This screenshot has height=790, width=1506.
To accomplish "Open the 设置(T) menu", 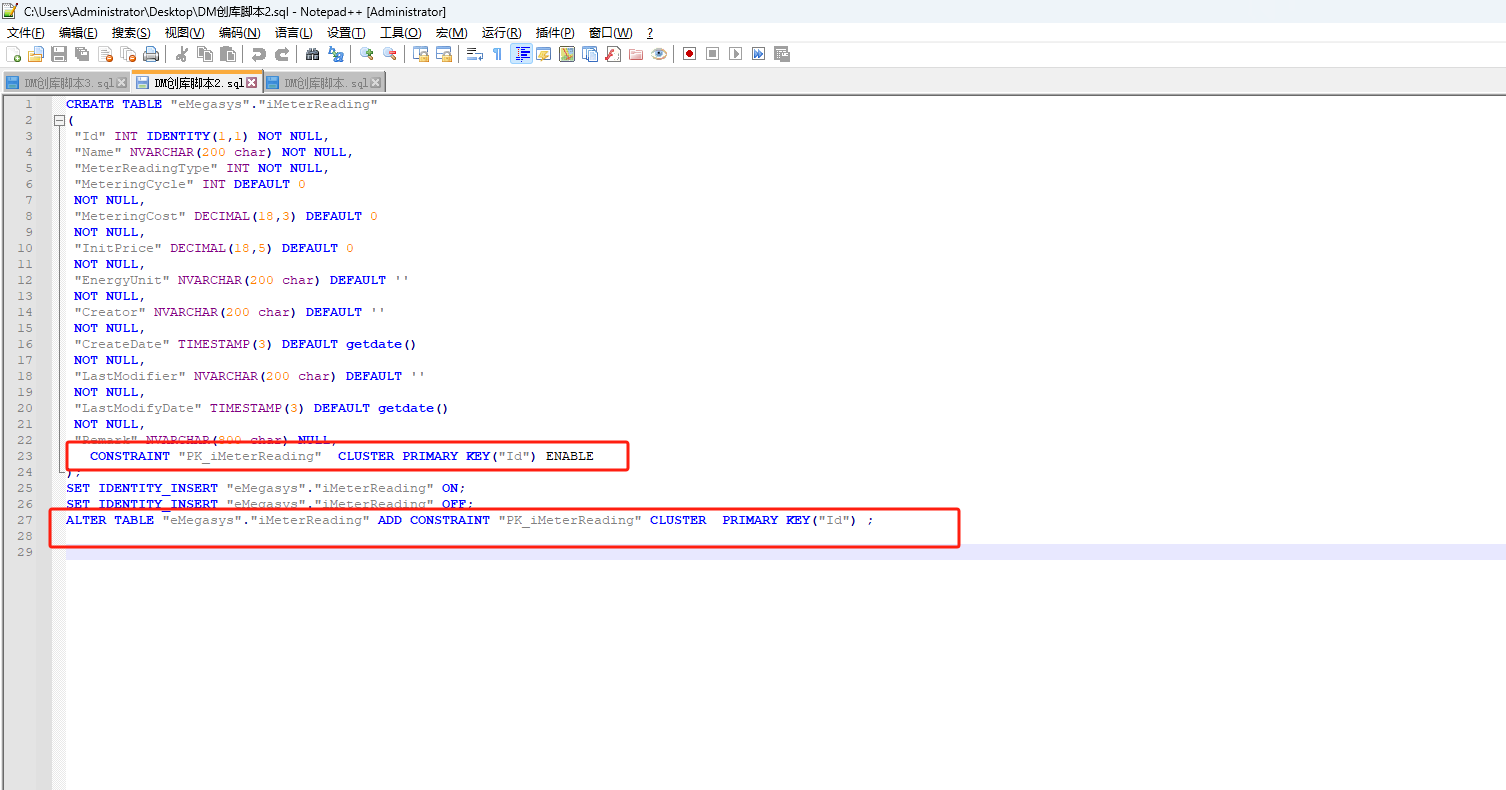I will (x=346, y=33).
